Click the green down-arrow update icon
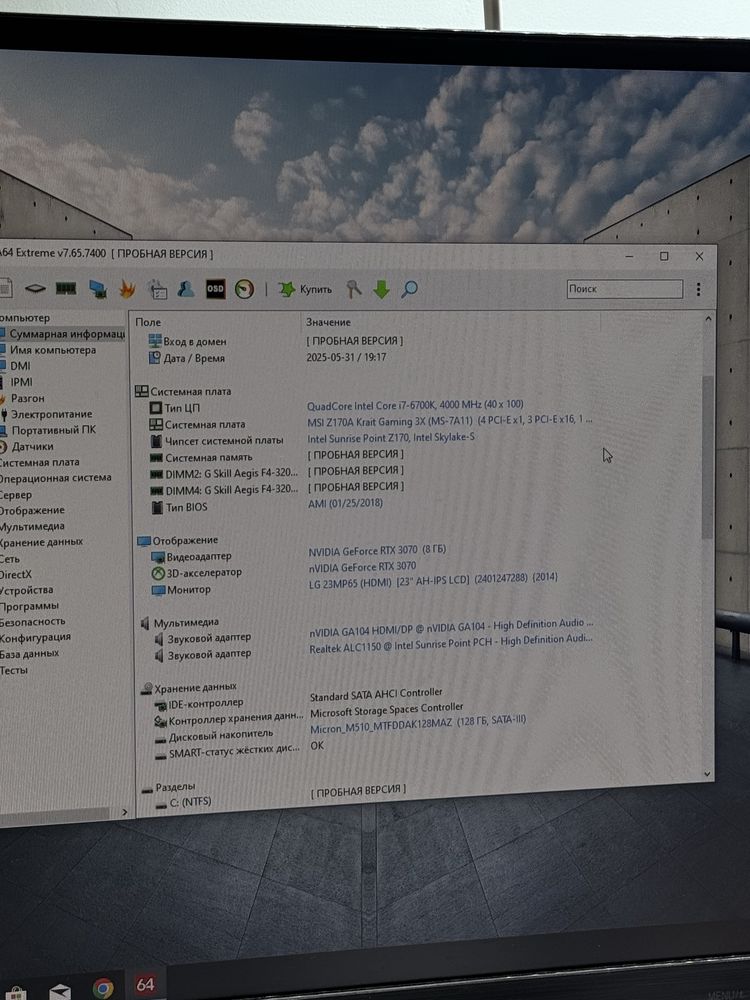 381,290
